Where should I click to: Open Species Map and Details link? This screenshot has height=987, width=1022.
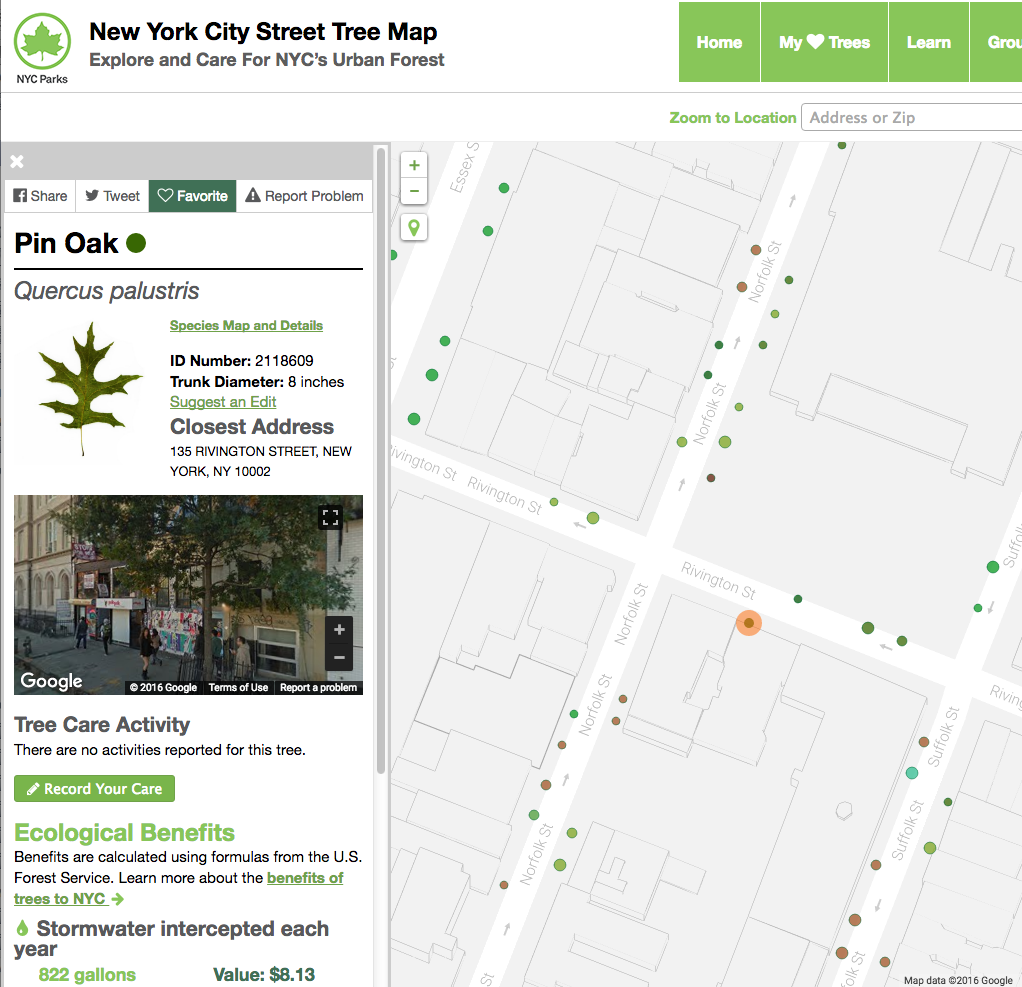click(x=246, y=325)
